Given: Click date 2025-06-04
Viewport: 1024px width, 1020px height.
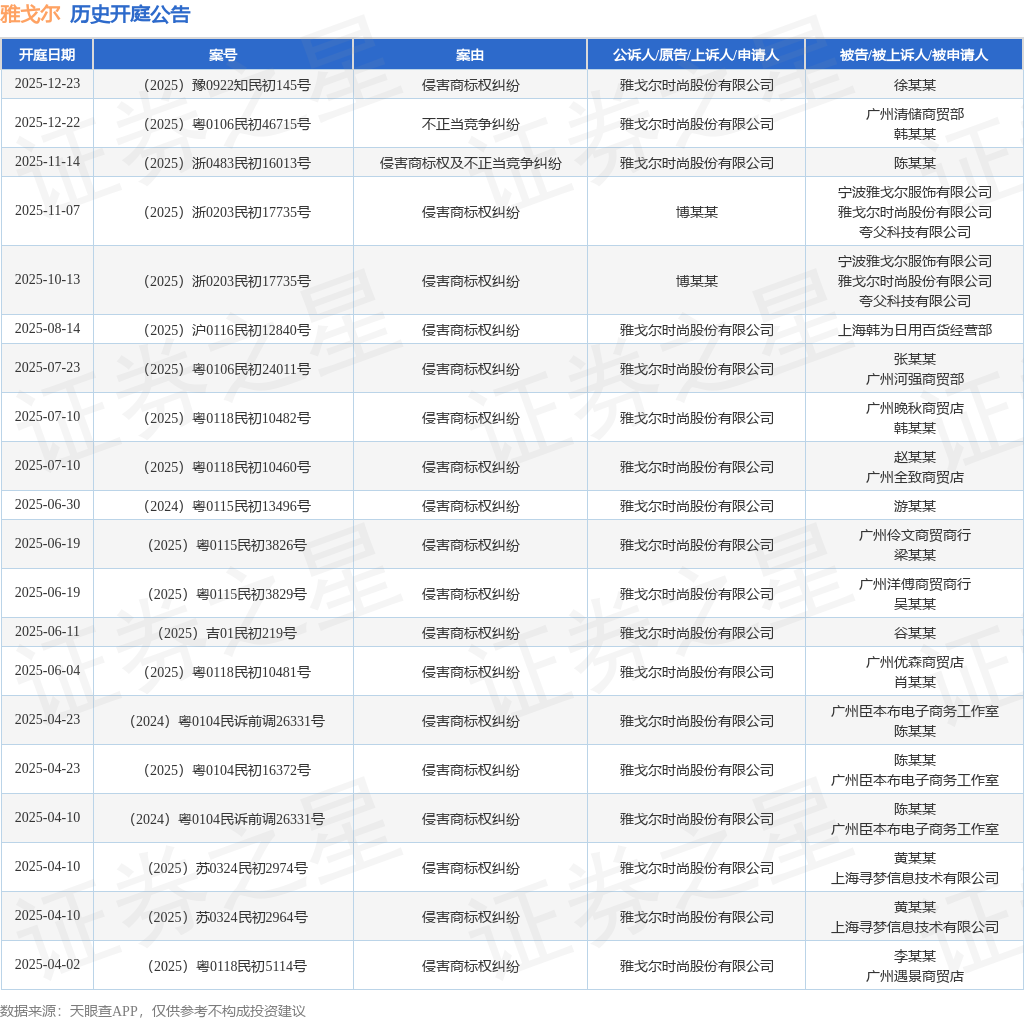Looking at the screenshot, I should pyautogui.click(x=47, y=671).
